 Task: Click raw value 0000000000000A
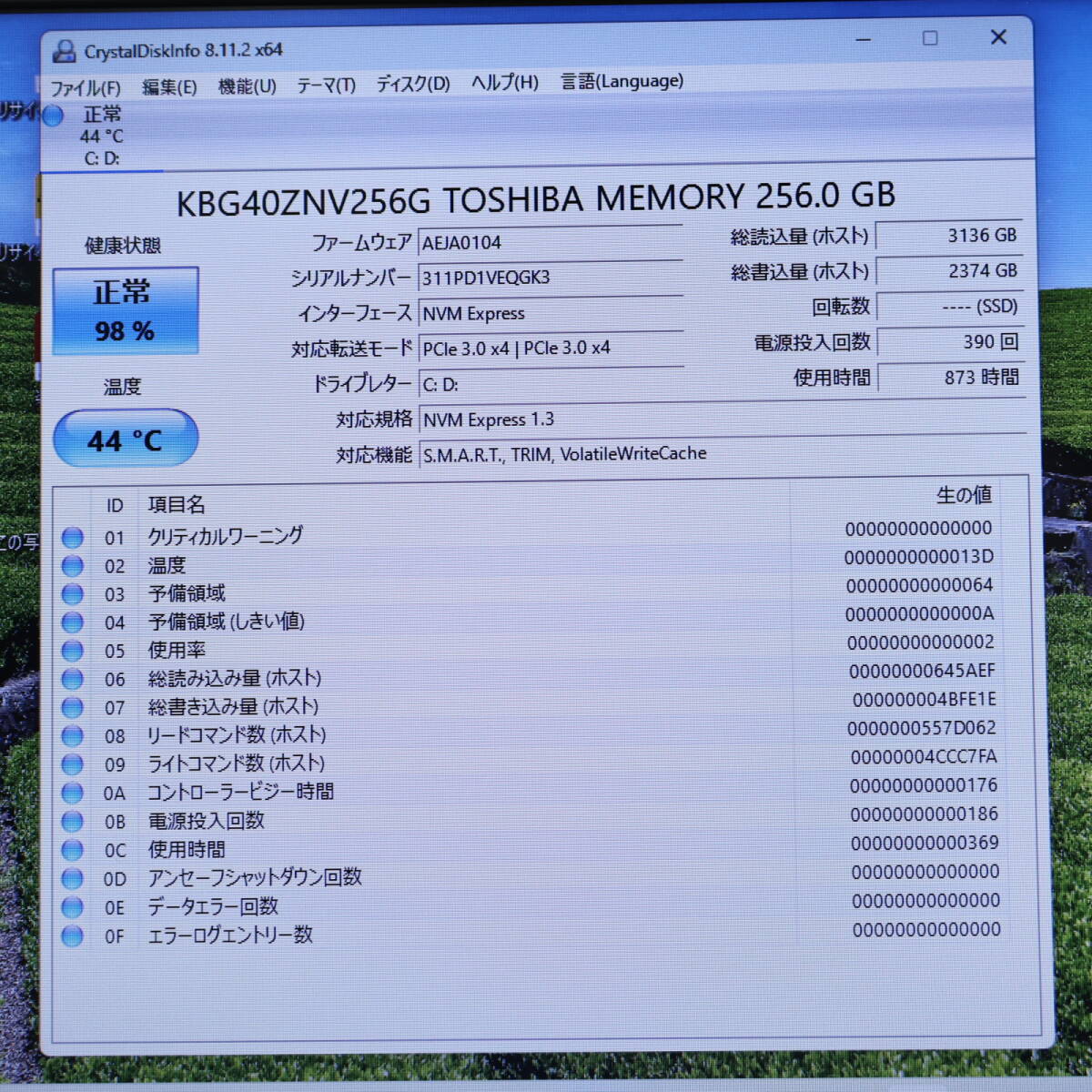(x=920, y=614)
